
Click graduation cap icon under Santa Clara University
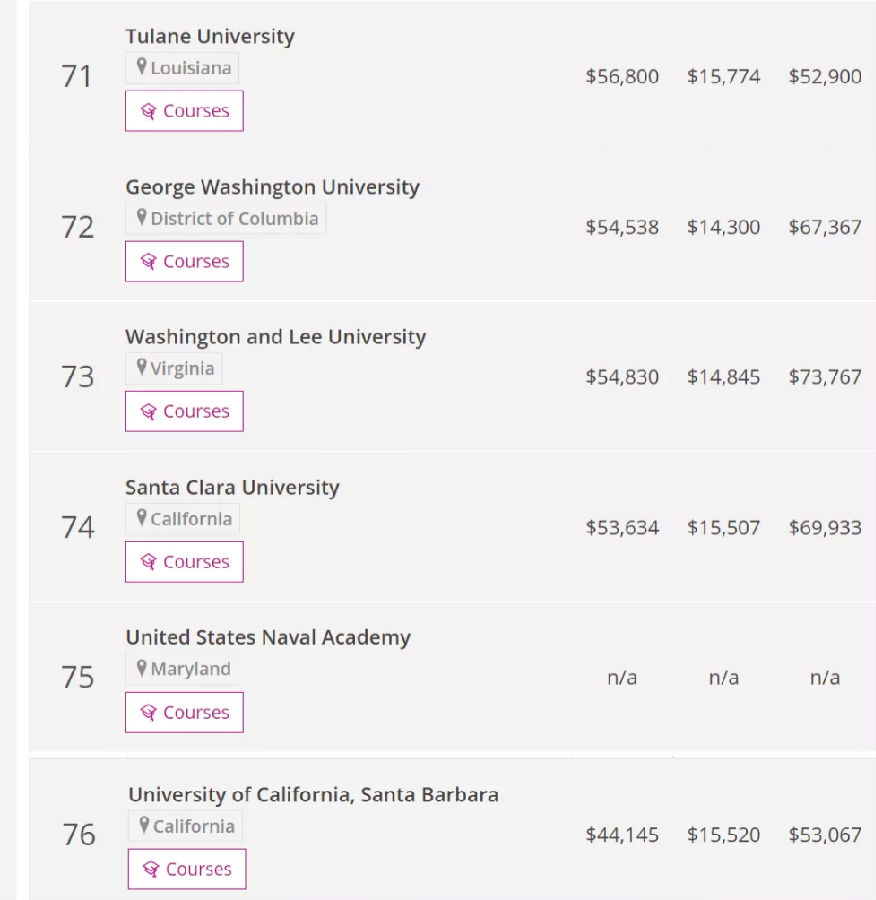click(x=149, y=562)
